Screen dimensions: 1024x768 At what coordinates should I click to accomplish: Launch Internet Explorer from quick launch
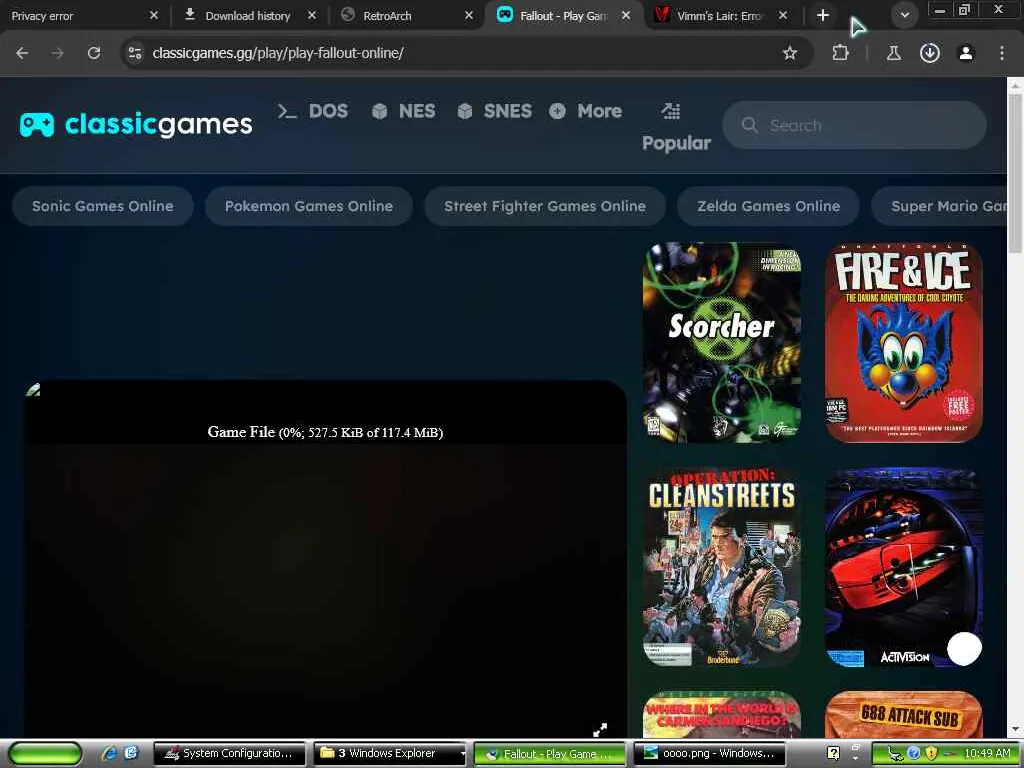109,754
